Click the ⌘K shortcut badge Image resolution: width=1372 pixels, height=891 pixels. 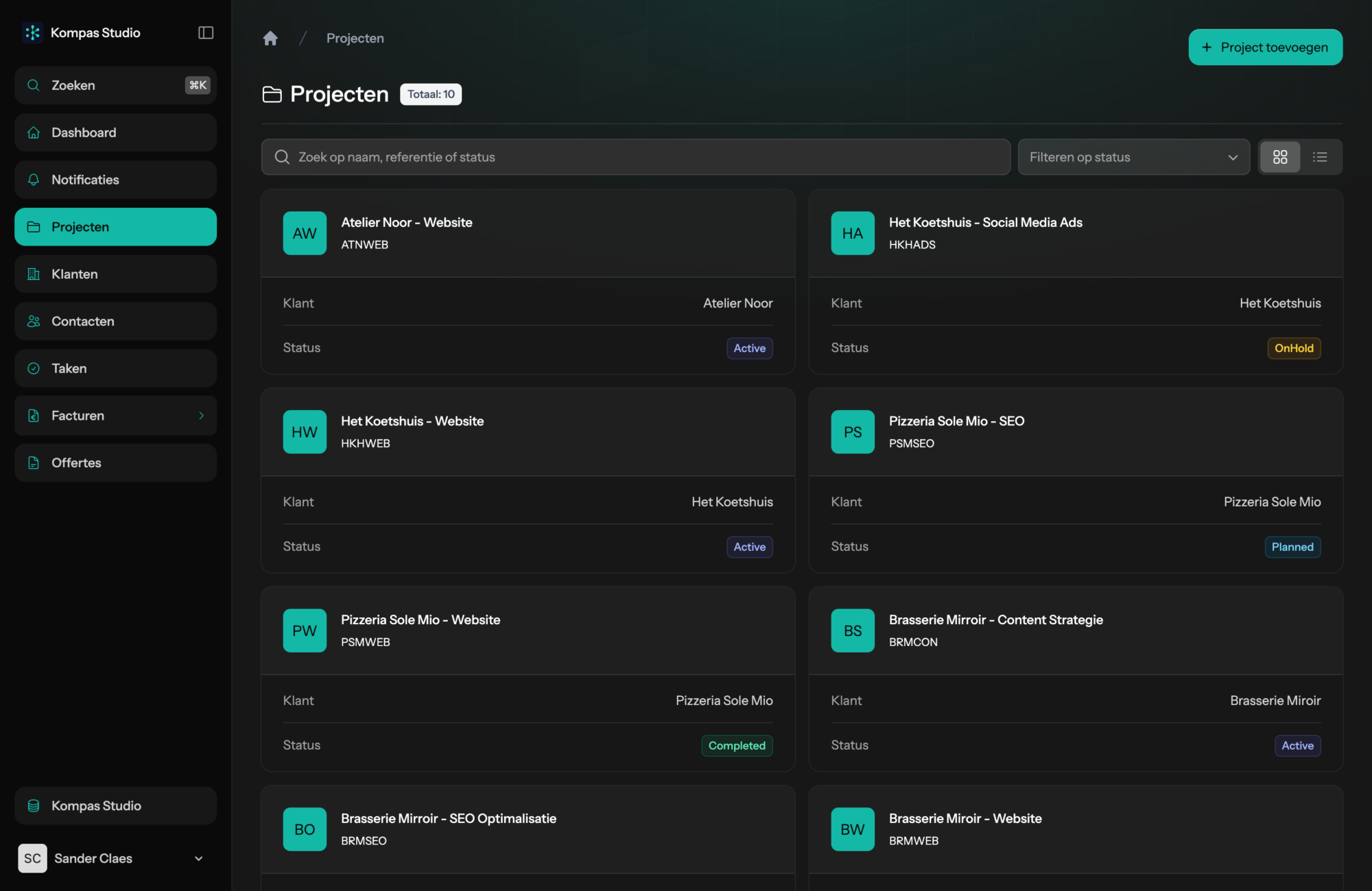pyautogui.click(x=198, y=85)
